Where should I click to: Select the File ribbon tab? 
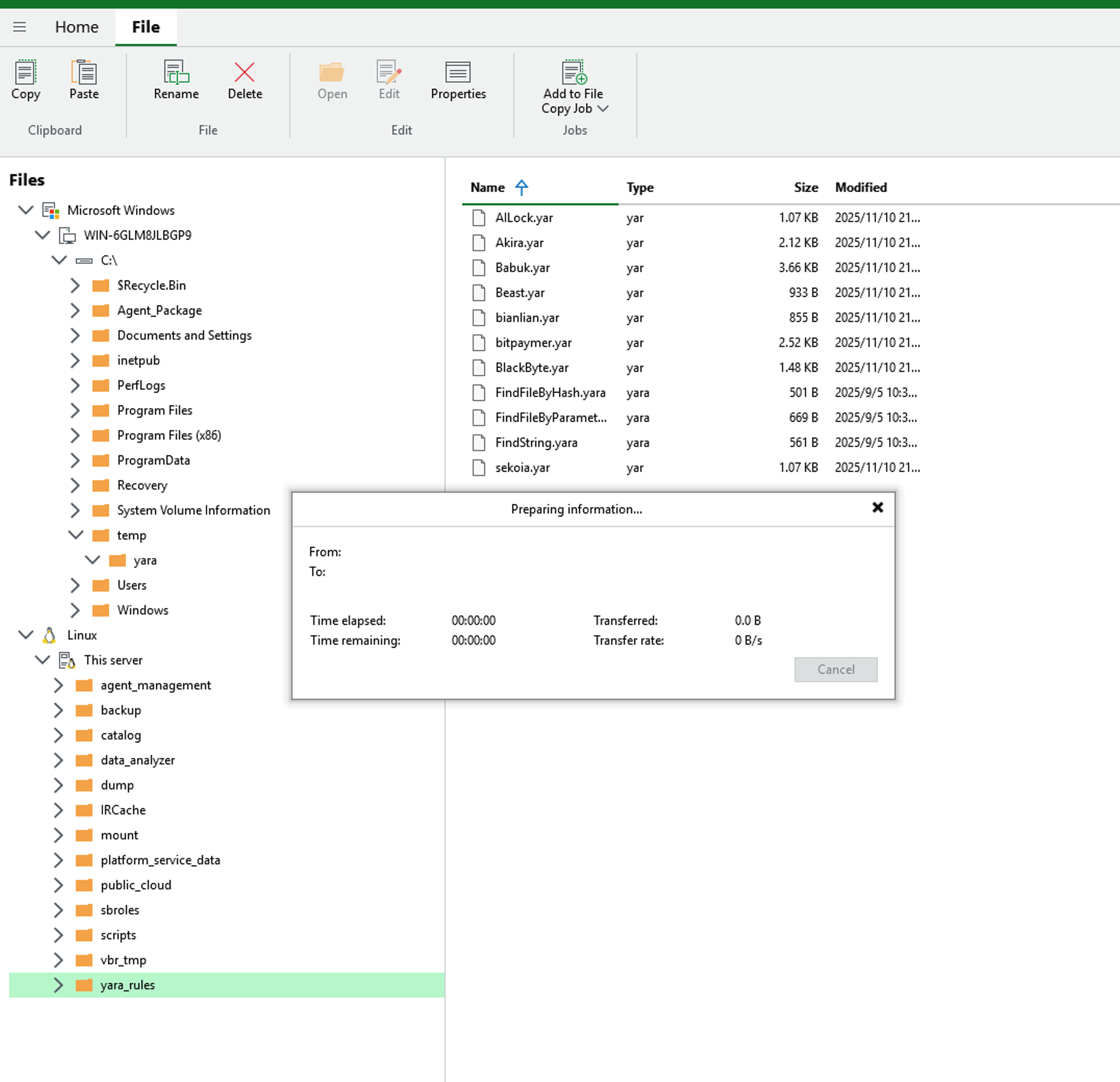146,27
